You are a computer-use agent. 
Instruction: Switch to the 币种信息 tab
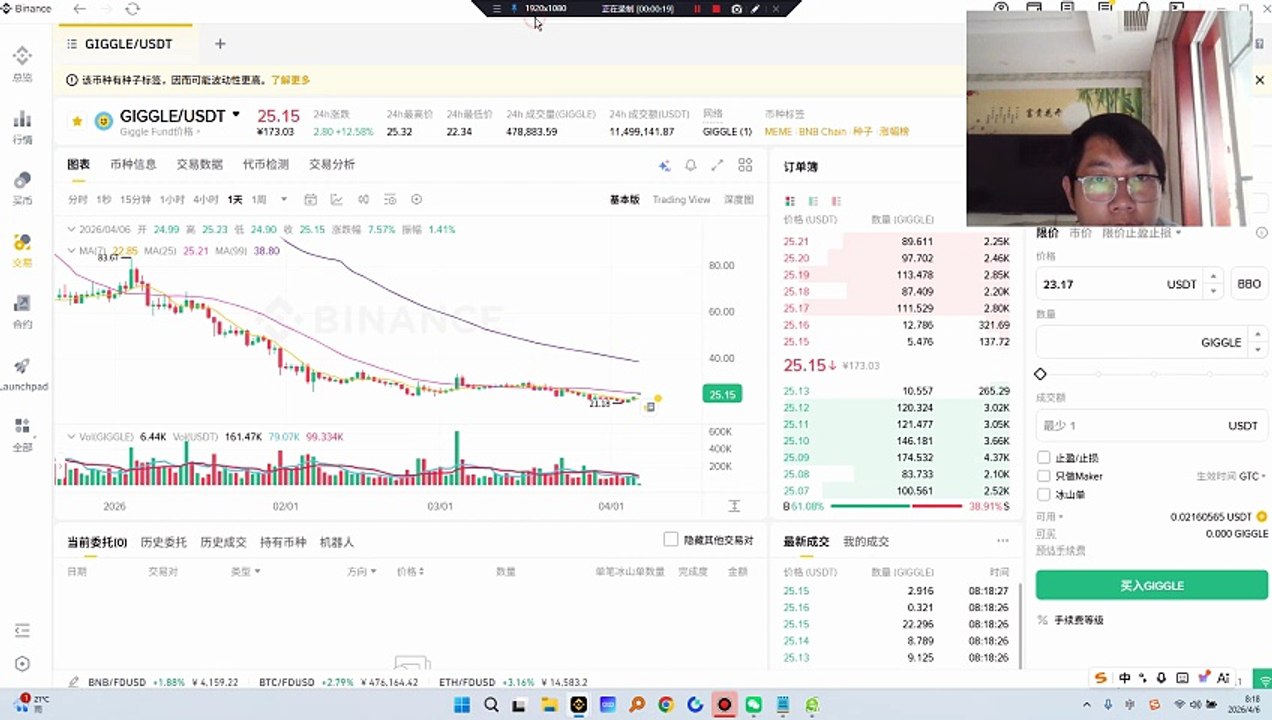133,164
